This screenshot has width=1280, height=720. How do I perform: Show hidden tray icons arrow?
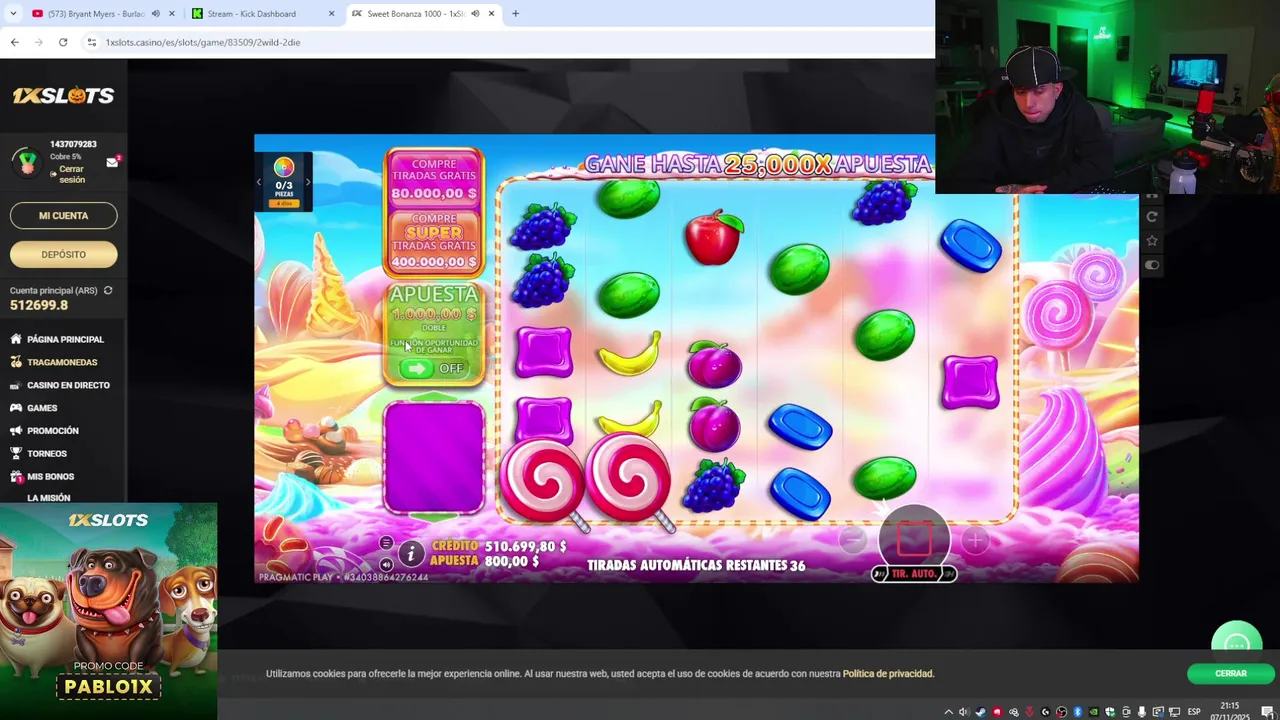[x=948, y=712]
